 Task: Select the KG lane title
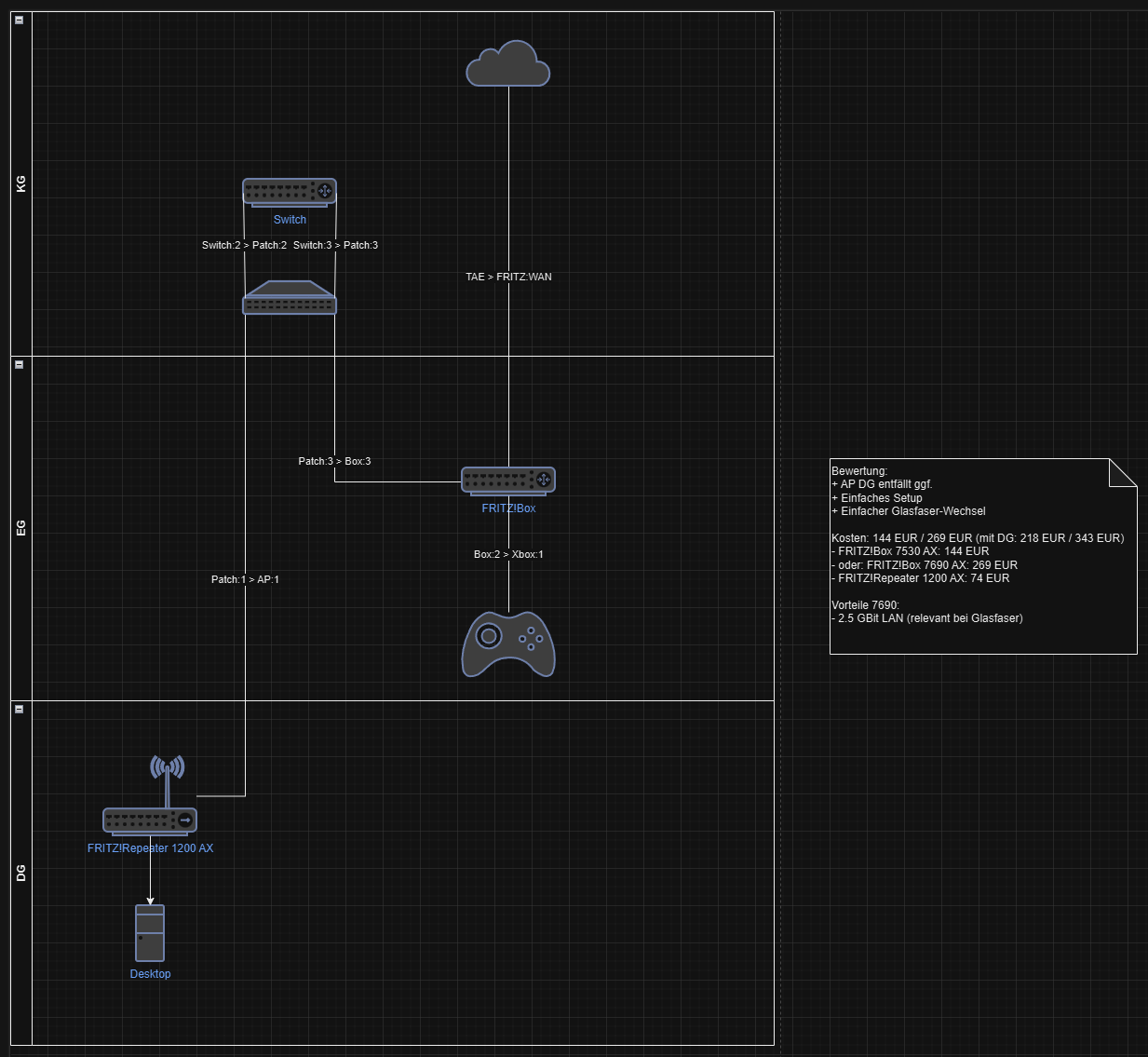[x=20, y=183]
